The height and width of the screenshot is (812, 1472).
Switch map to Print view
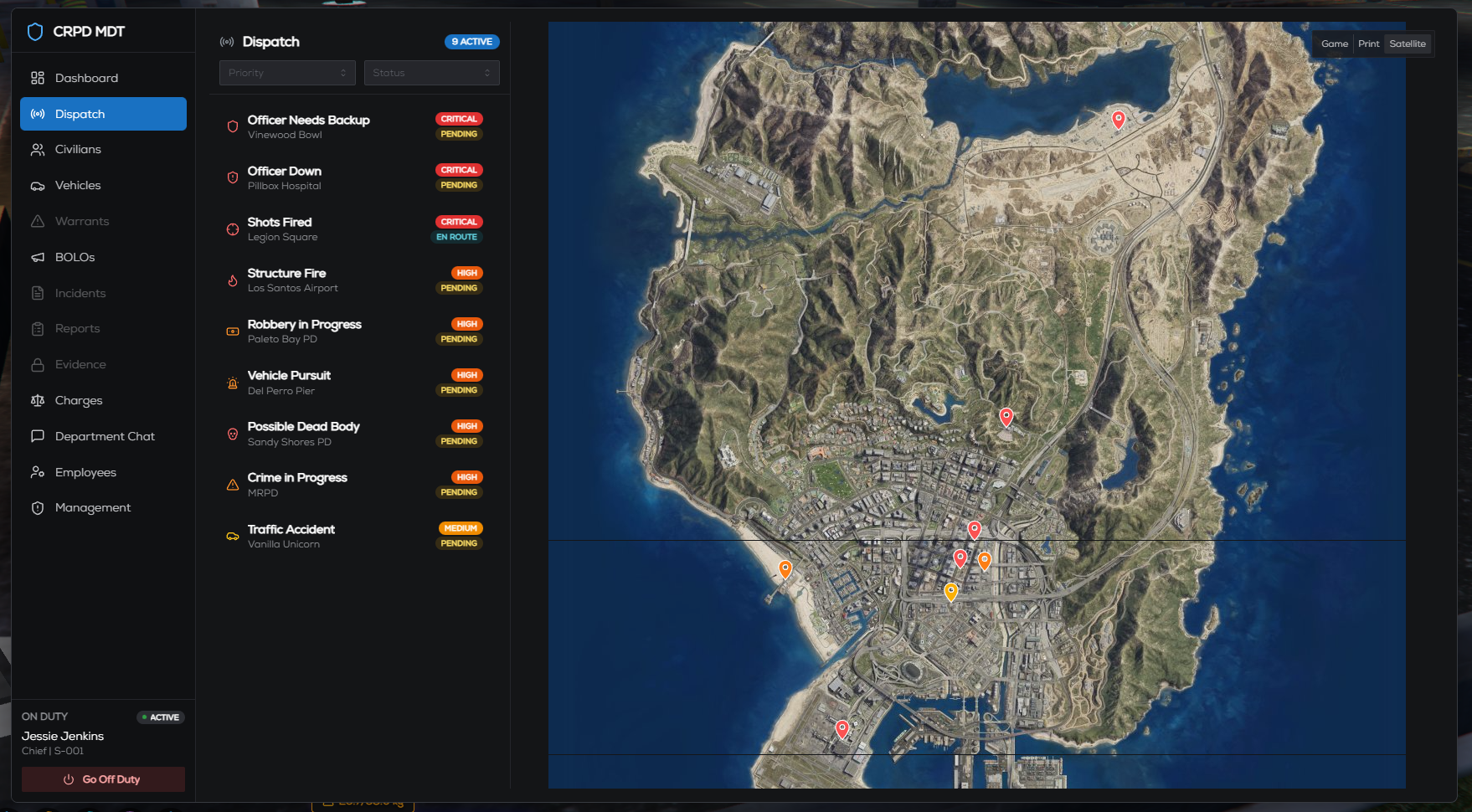pyautogui.click(x=1369, y=44)
